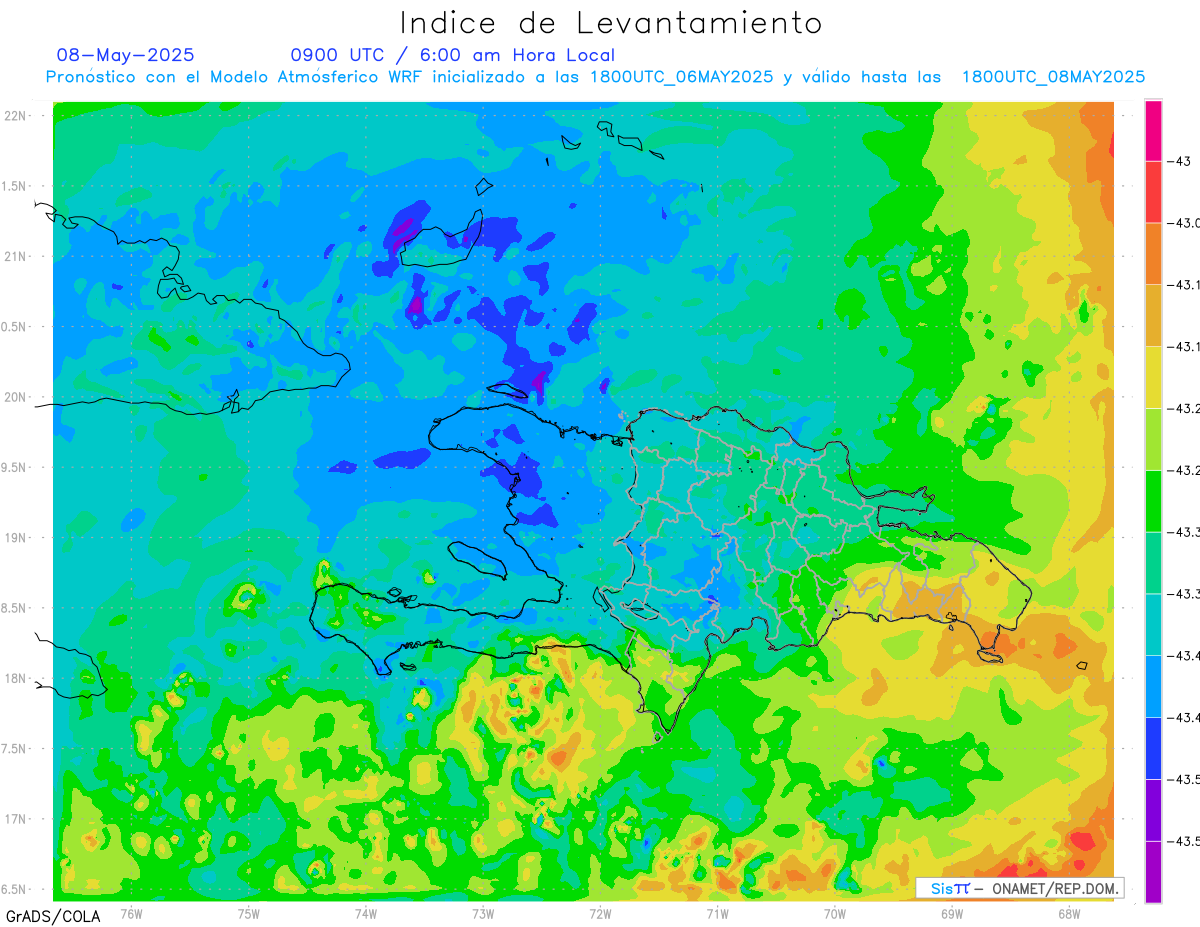Click the "Indice de Levantamiento" map title

pos(611,22)
